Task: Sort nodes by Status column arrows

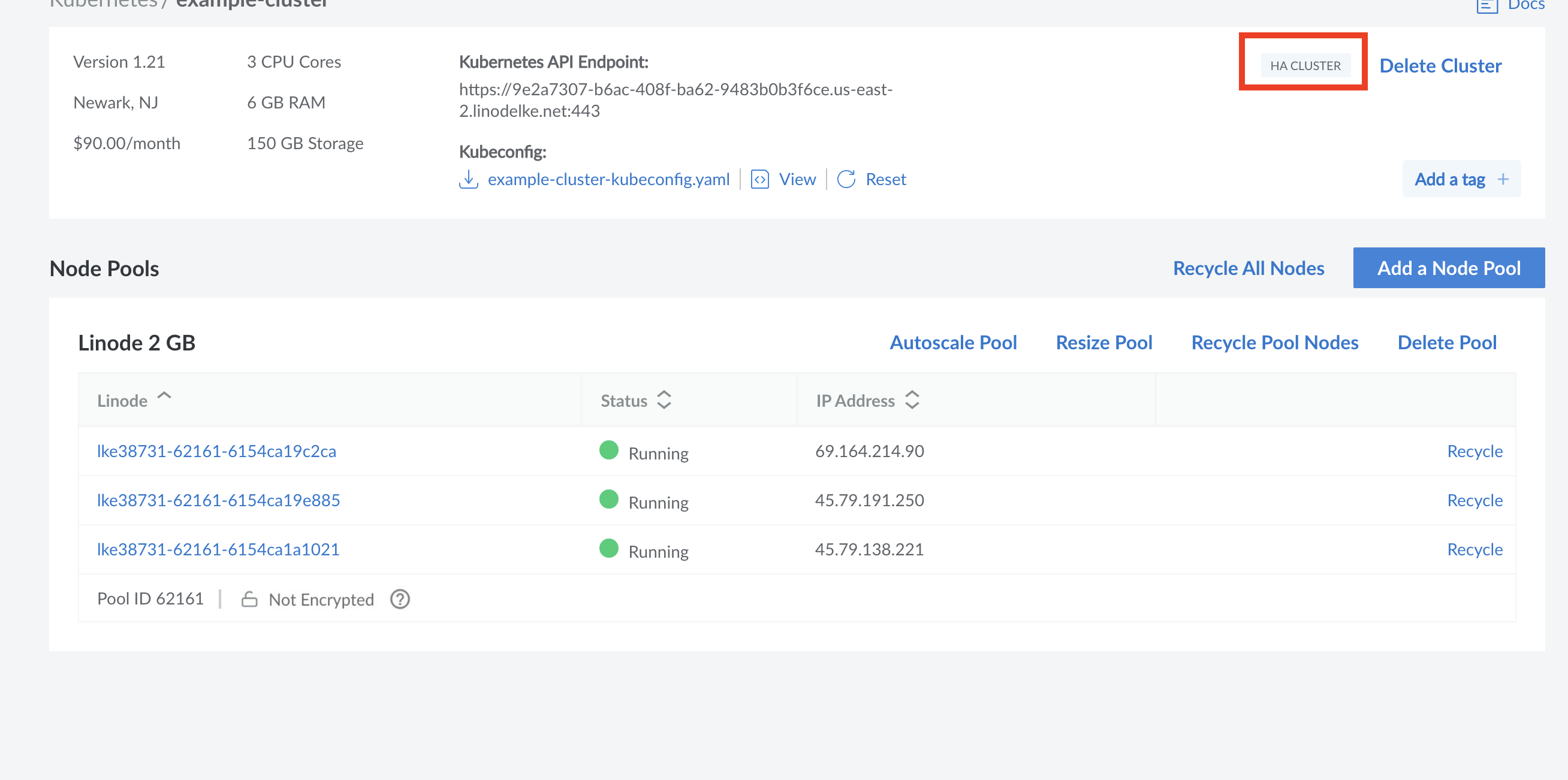Action: point(664,400)
